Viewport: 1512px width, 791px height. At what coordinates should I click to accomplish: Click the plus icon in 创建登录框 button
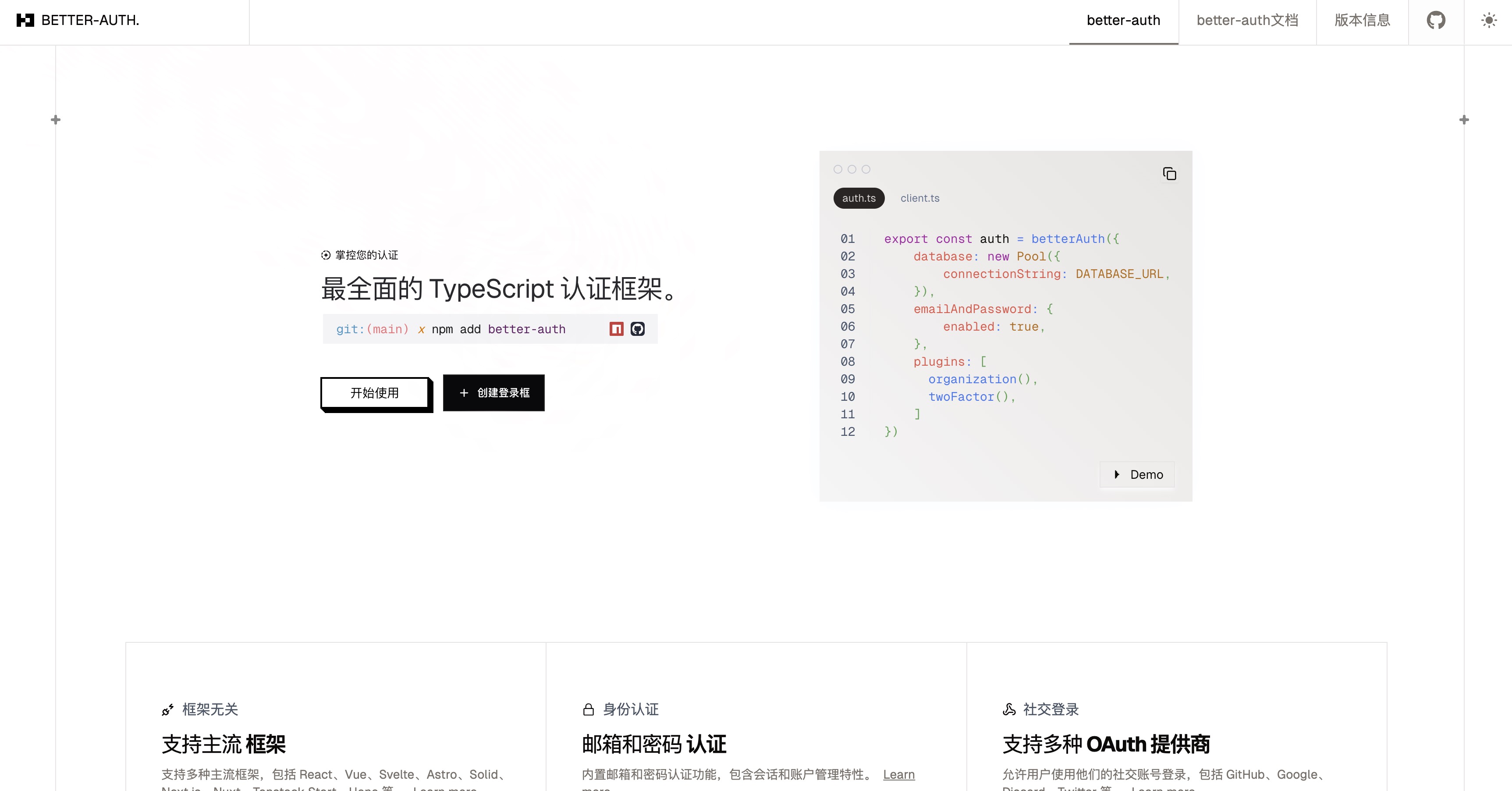tap(464, 393)
